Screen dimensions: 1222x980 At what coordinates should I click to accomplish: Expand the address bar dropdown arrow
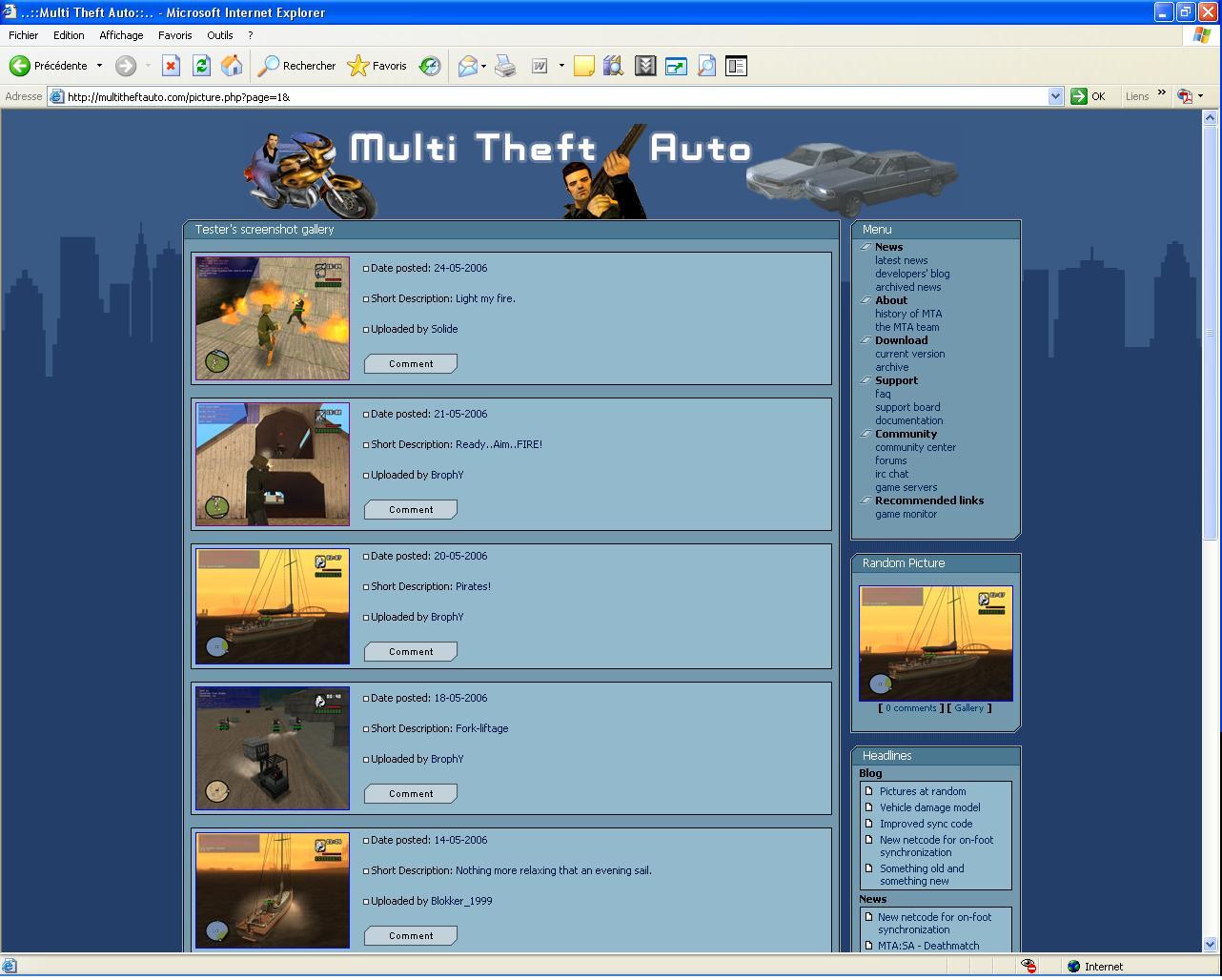tap(1055, 96)
